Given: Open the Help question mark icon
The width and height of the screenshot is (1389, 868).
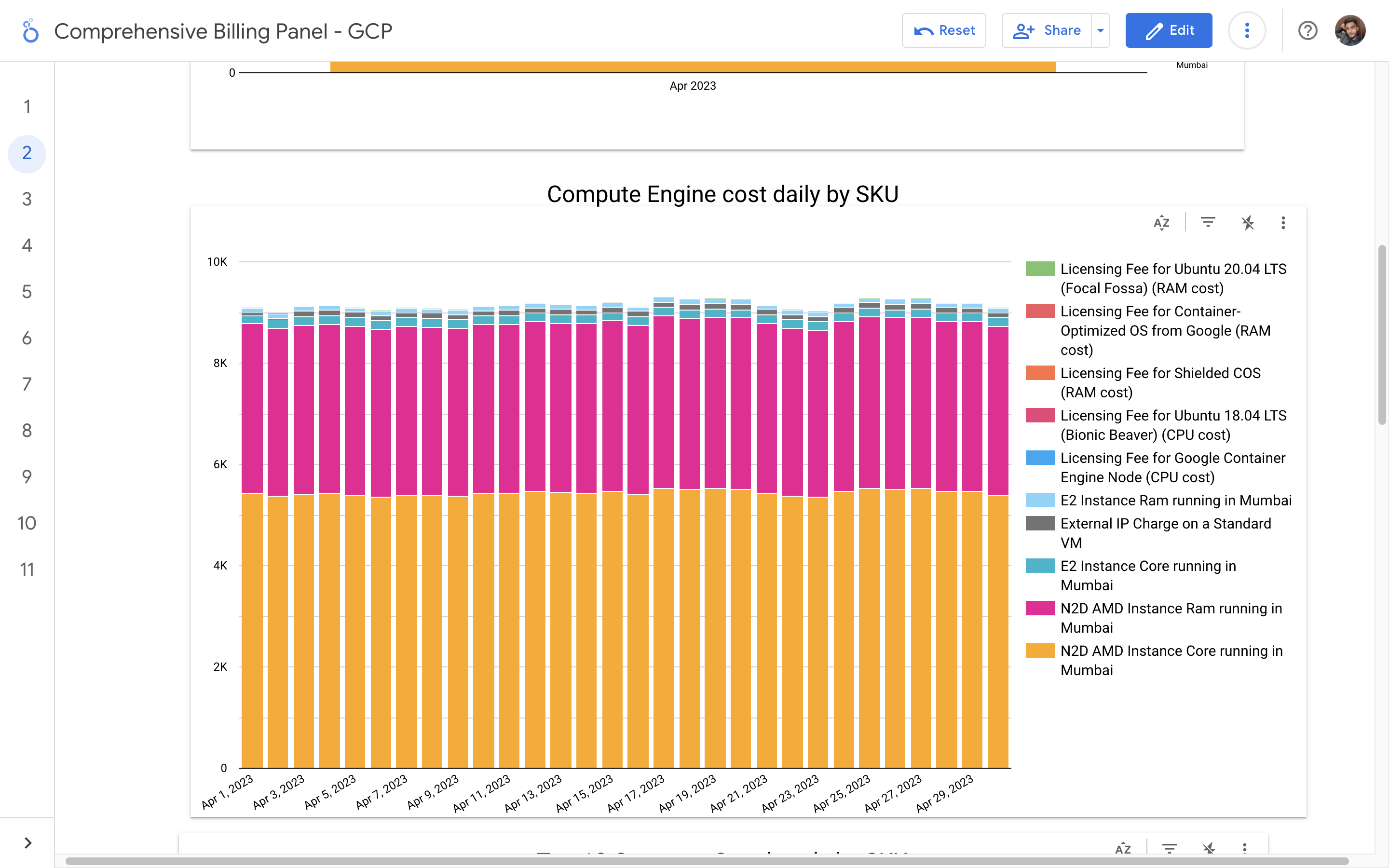Looking at the screenshot, I should (1307, 30).
